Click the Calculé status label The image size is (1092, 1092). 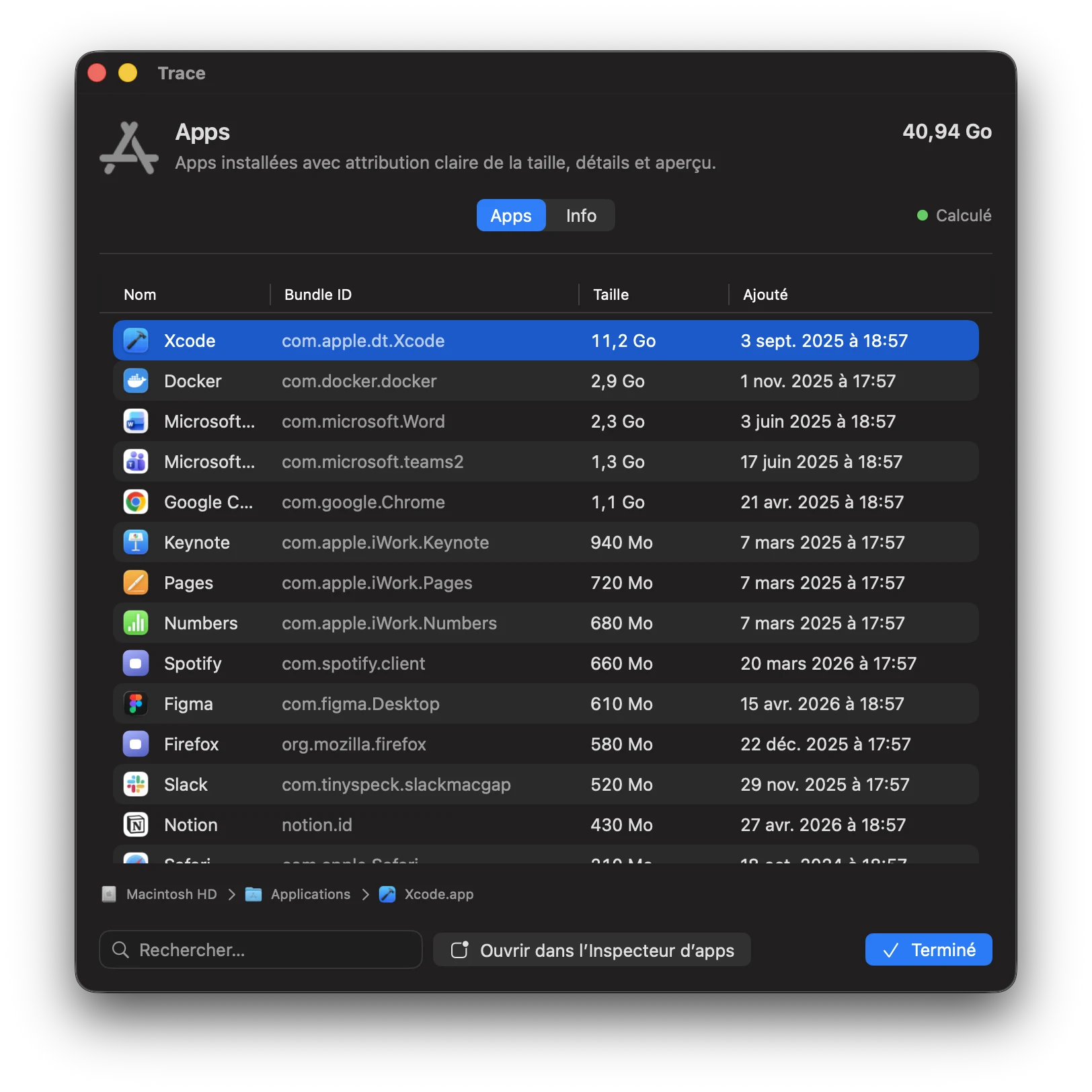pos(964,215)
